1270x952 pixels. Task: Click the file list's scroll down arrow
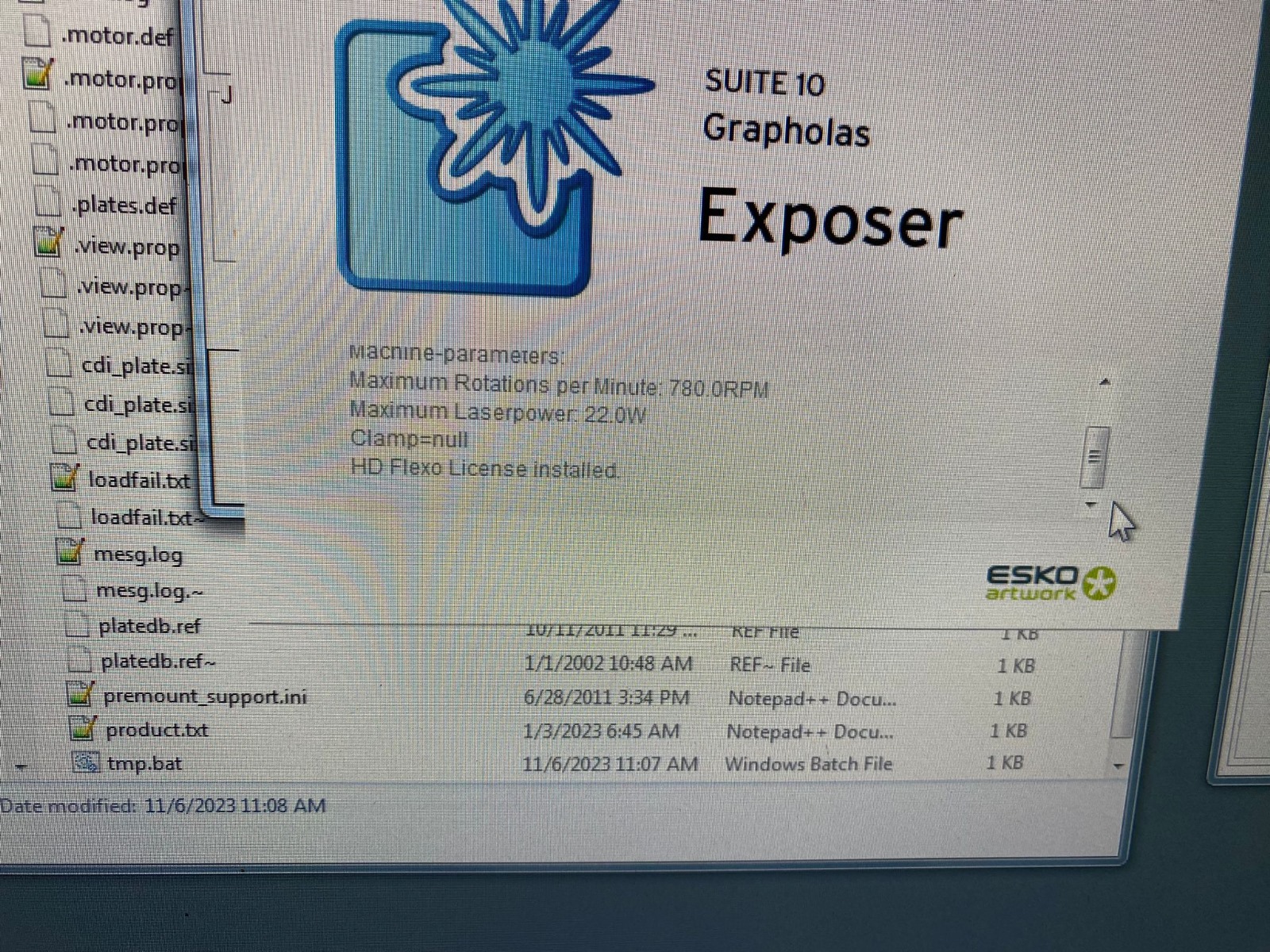click(1119, 766)
